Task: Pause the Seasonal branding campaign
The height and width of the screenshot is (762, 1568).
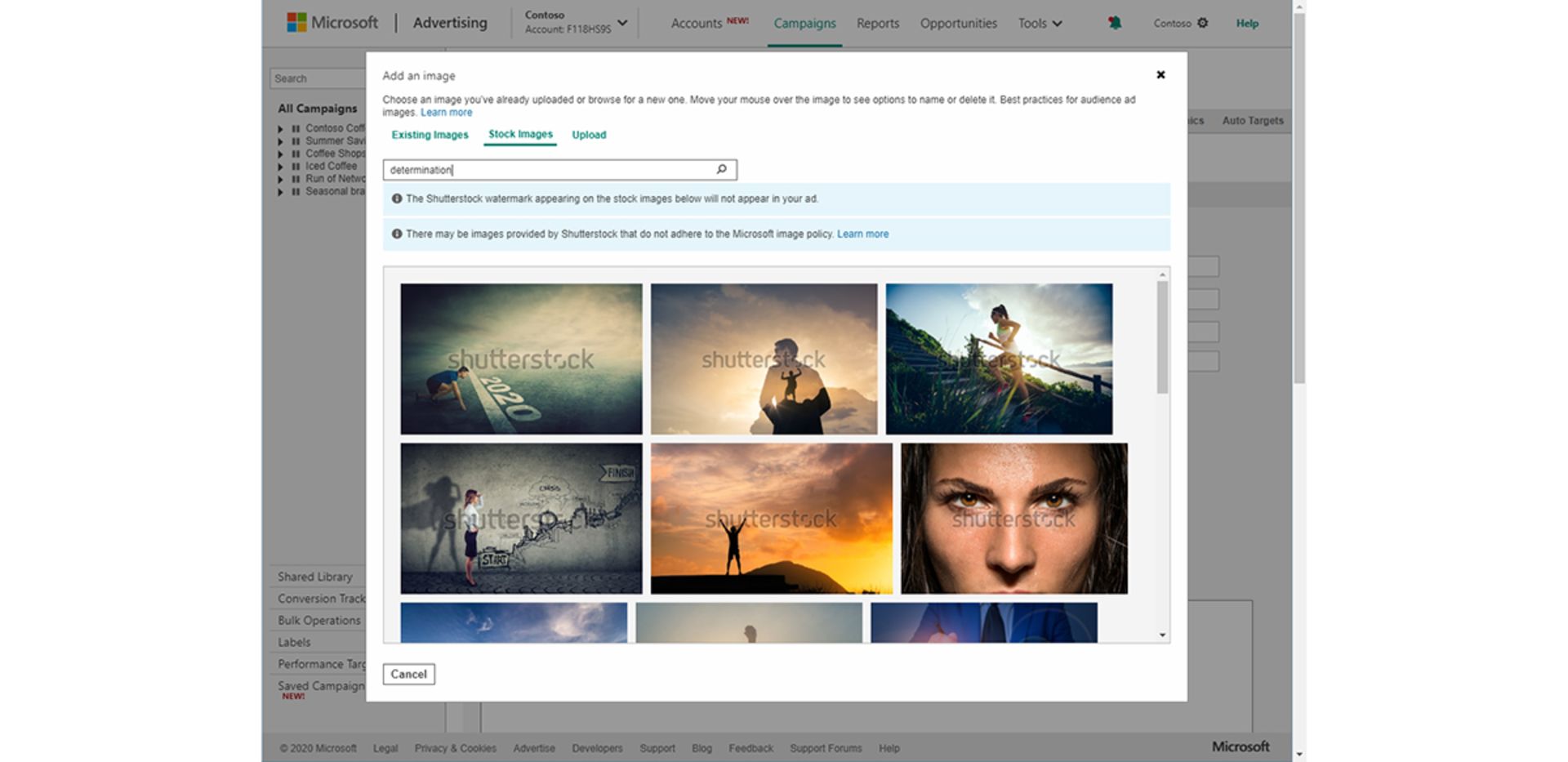Action: point(295,192)
